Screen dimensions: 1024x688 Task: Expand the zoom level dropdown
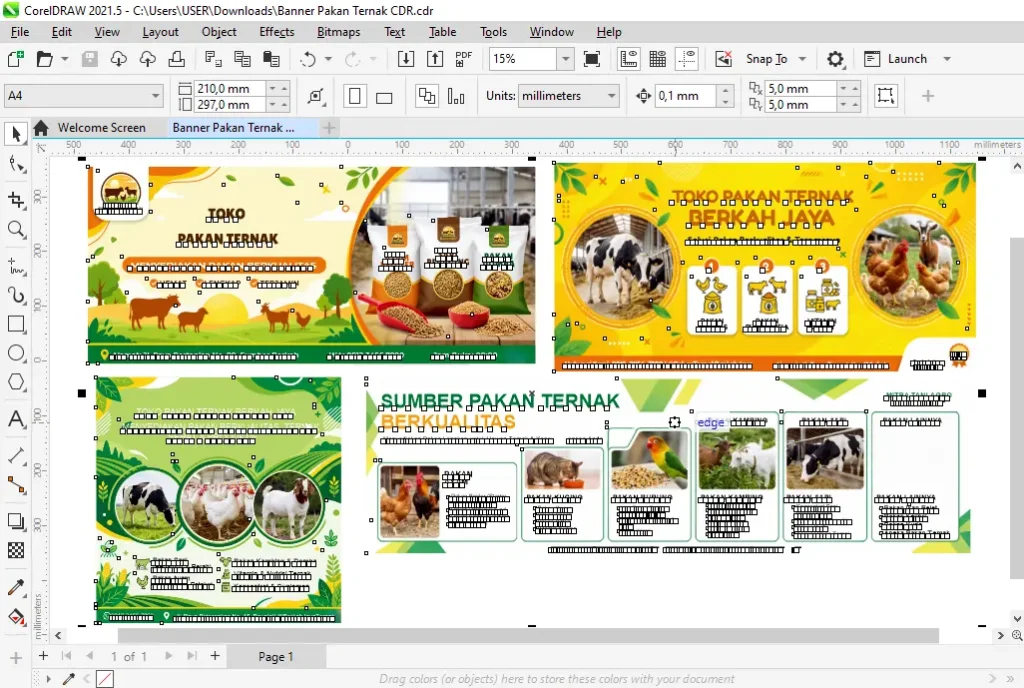[x=566, y=59]
